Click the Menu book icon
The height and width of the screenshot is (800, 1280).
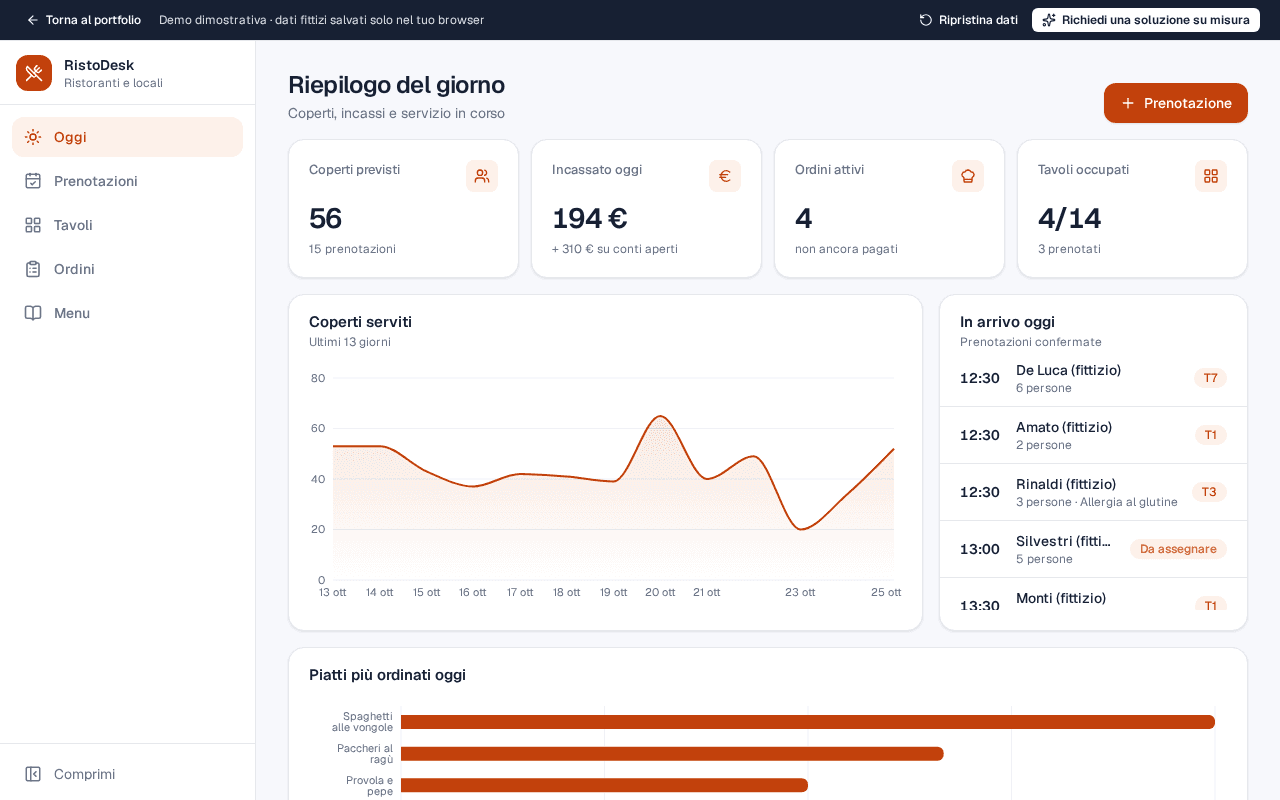[x=33, y=313]
